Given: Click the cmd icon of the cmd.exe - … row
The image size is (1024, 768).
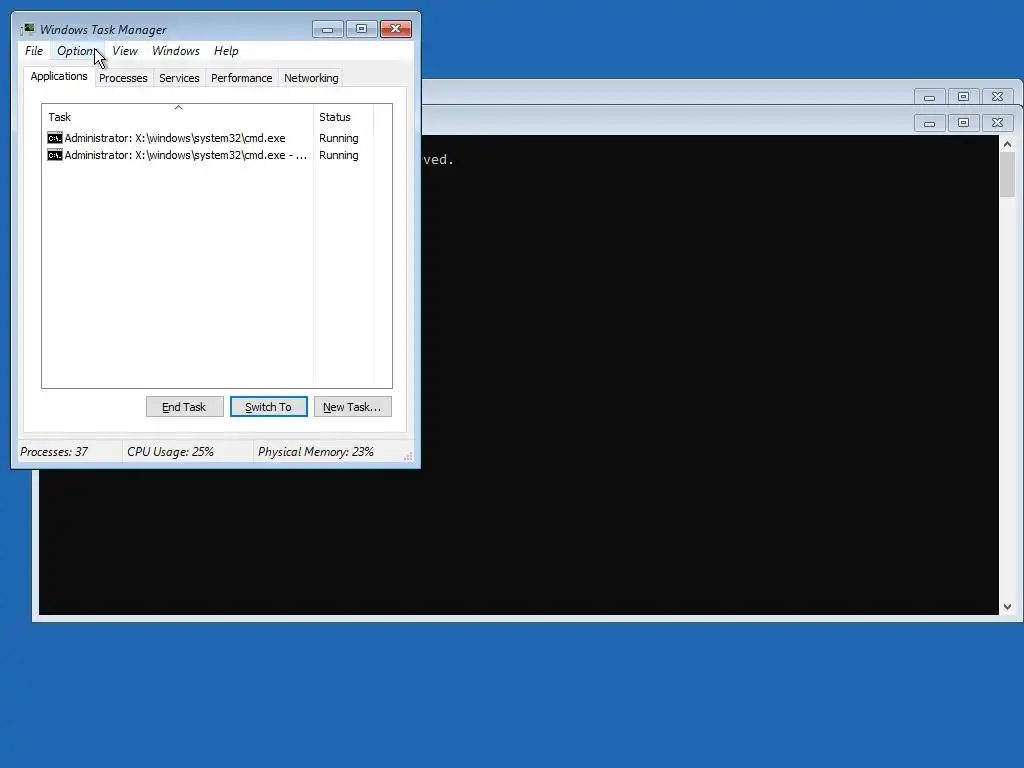Looking at the screenshot, I should pos(55,155).
